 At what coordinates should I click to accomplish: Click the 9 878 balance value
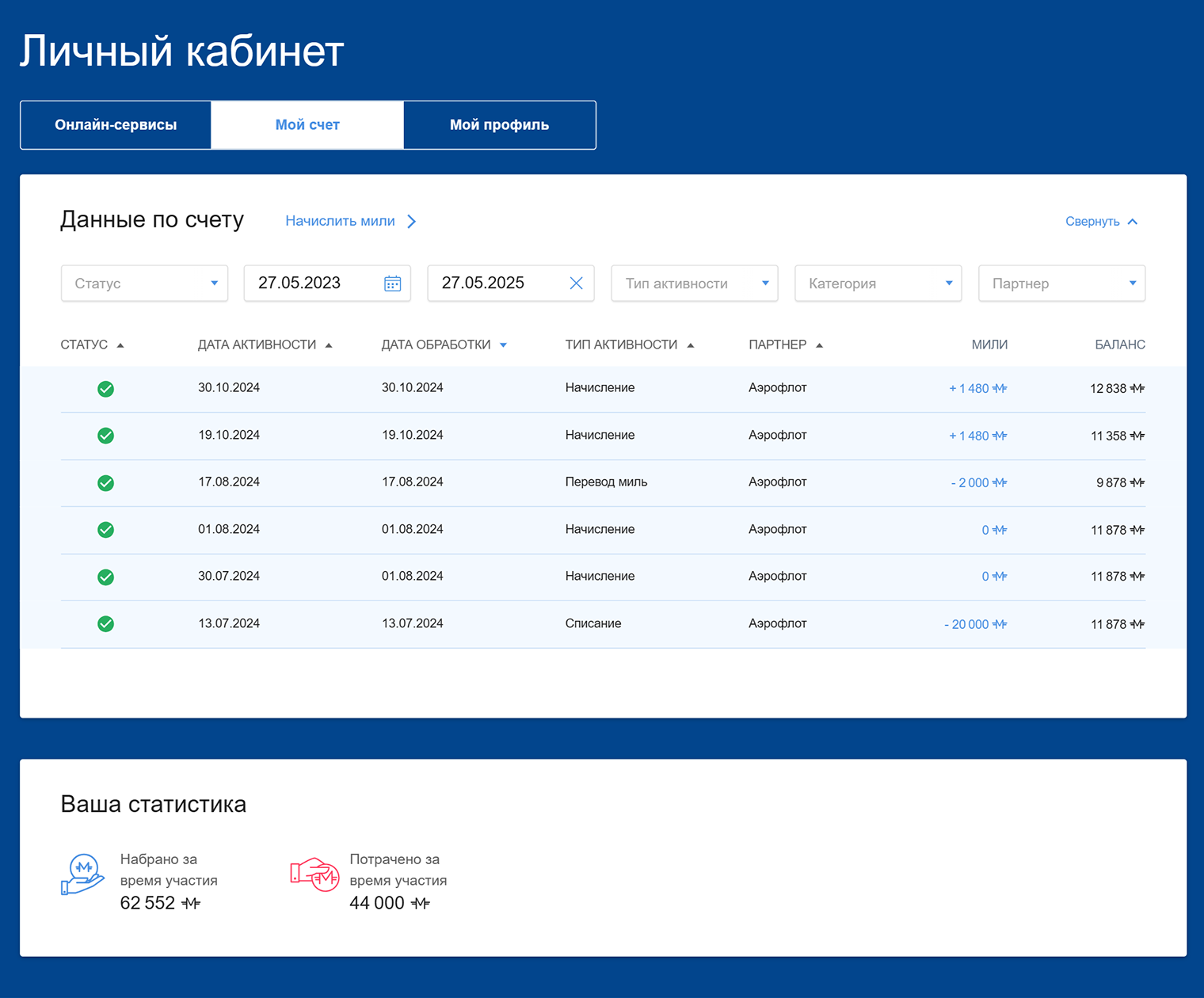pos(1120,482)
